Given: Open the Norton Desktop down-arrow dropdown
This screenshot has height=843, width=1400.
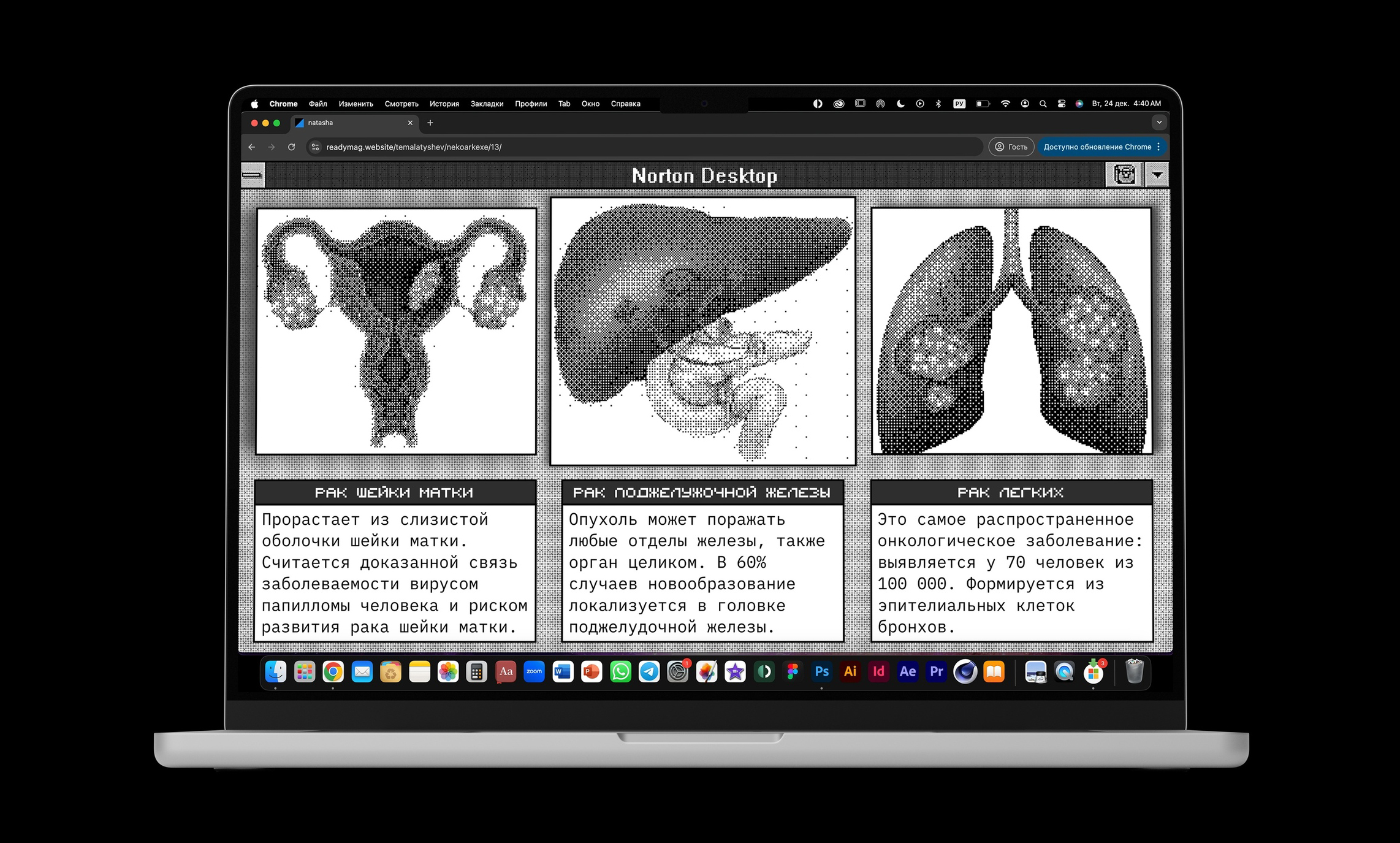Looking at the screenshot, I should click(1157, 175).
